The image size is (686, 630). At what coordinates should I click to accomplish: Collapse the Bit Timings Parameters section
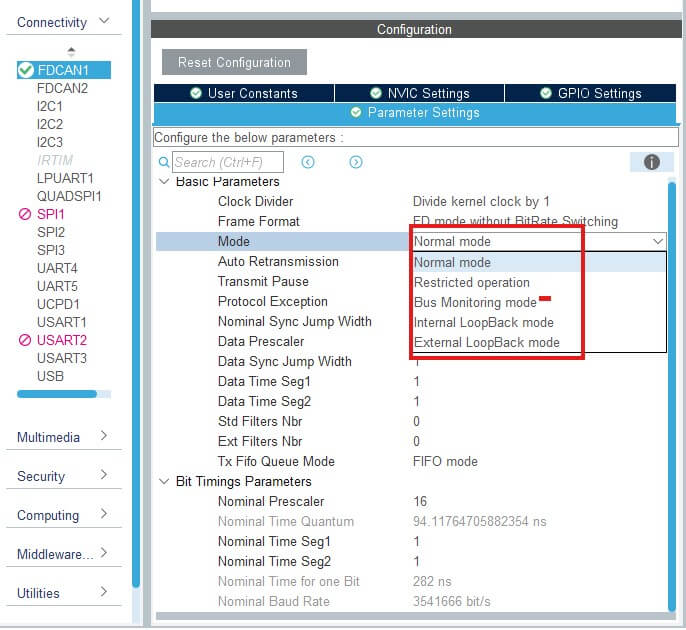pyautogui.click(x=164, y=481)
